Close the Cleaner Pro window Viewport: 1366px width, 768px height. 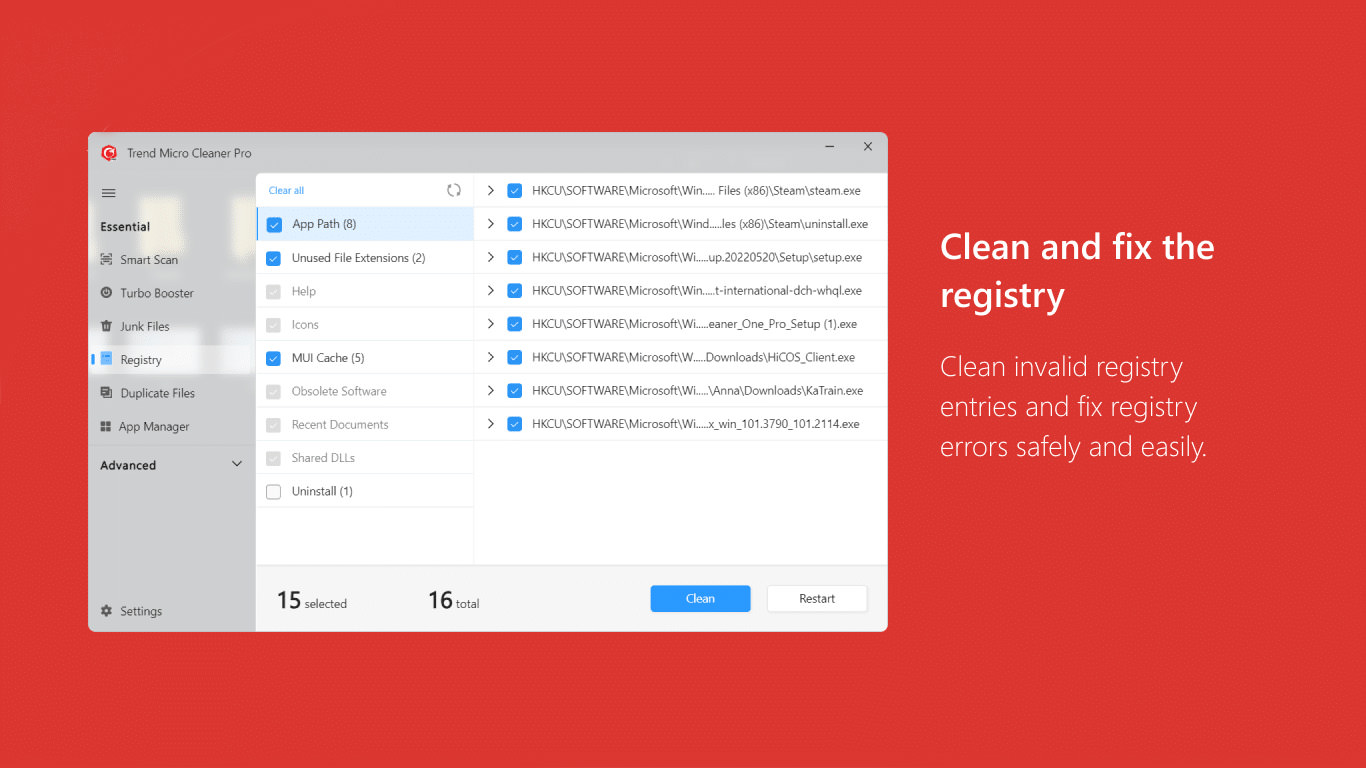868,147
